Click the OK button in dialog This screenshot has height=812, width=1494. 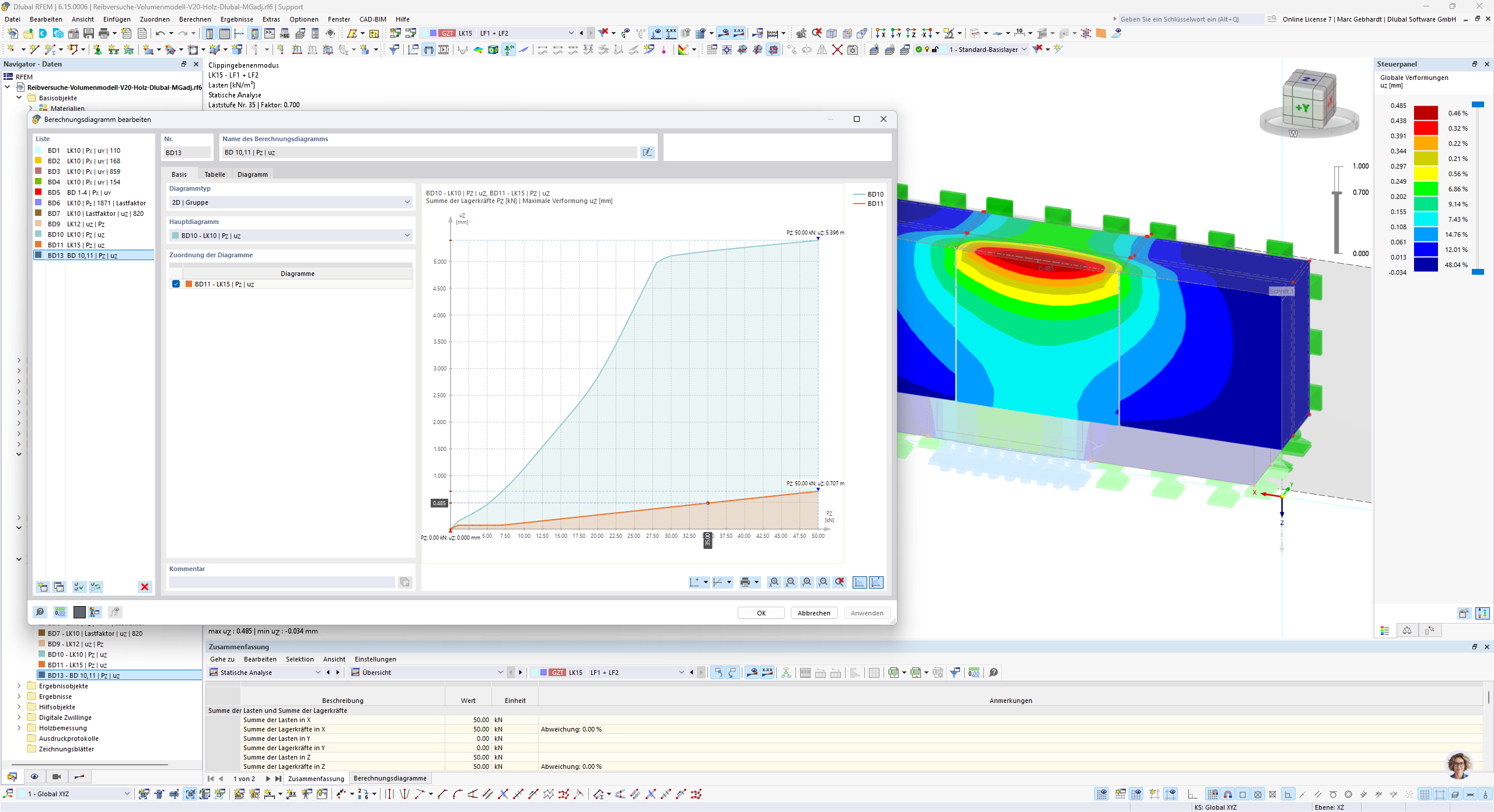coord(761,613)
